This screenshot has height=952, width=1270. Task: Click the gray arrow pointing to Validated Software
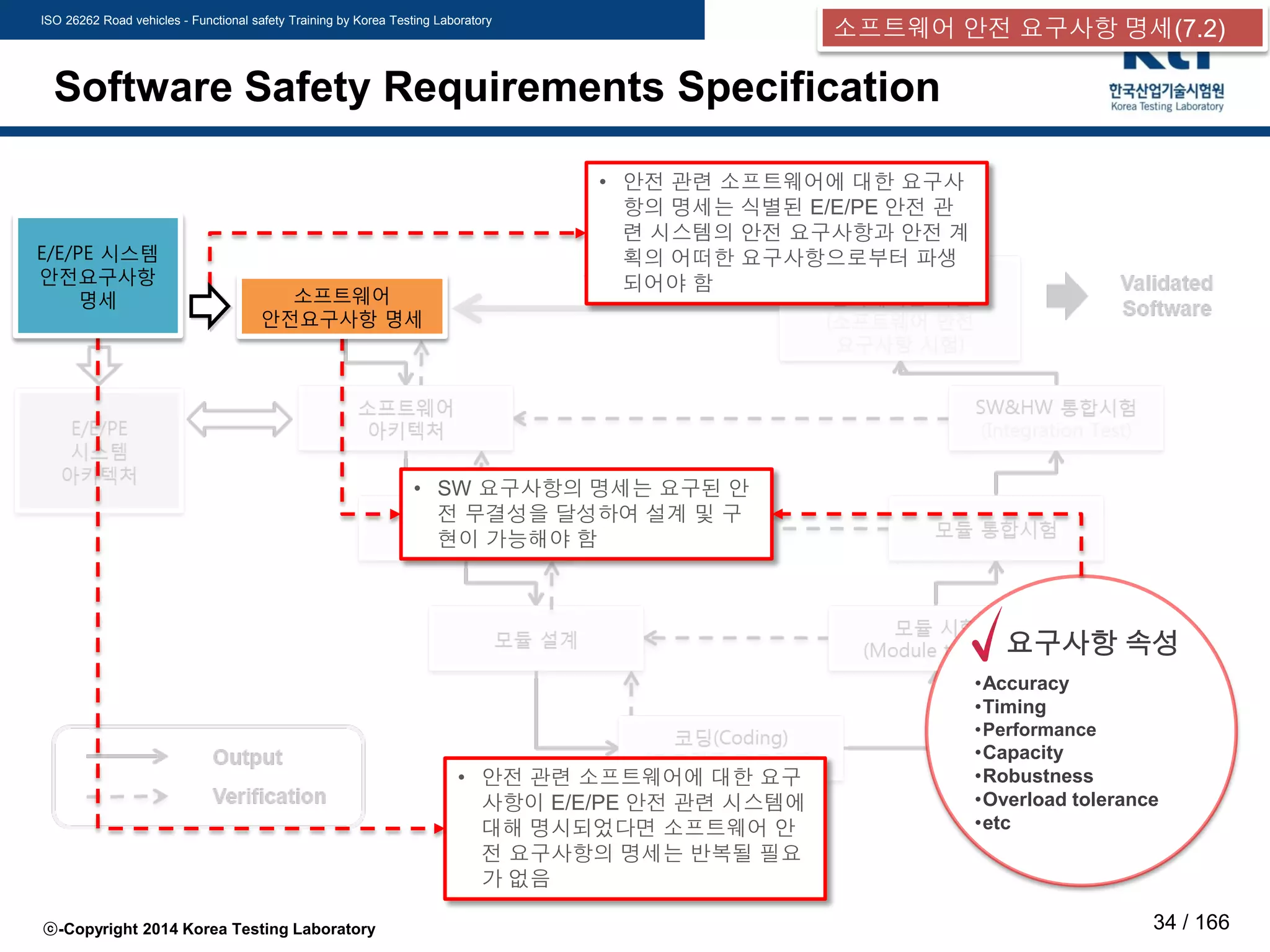point(1067,296)
